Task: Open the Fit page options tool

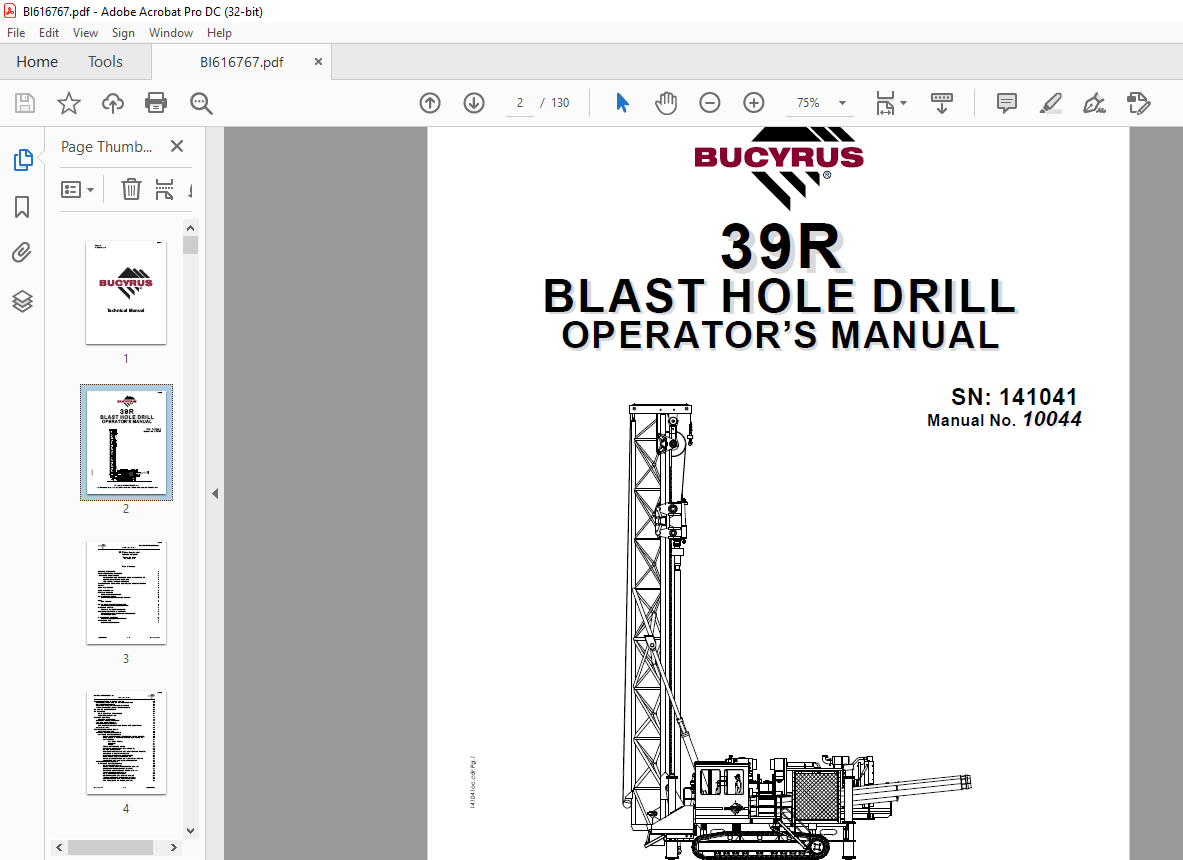Action: click(x=885, y=103)
